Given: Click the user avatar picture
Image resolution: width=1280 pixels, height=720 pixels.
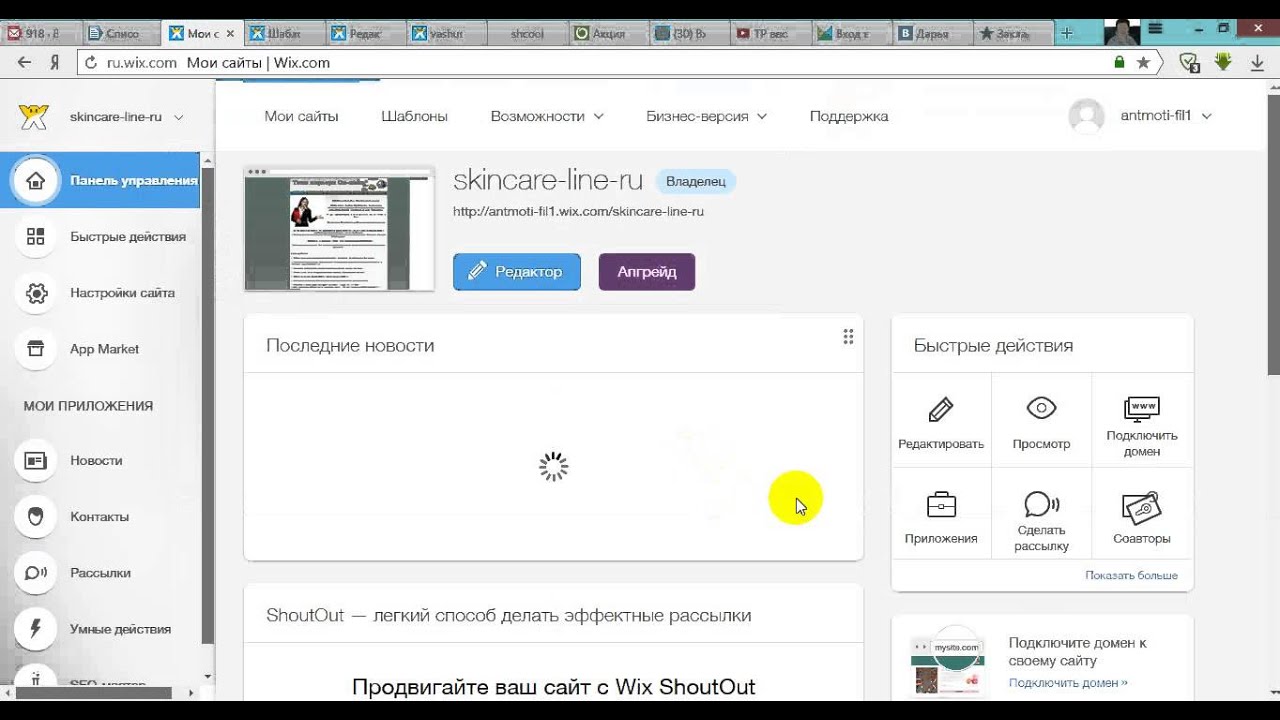Looking at the screenshot, I should point(1086,116).
